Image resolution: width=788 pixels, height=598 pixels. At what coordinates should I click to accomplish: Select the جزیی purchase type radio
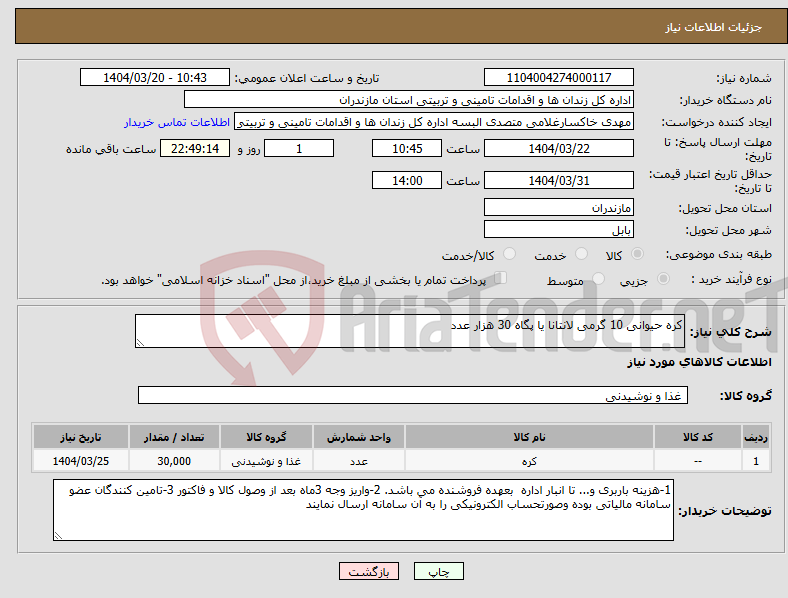(x=663, y=279)
